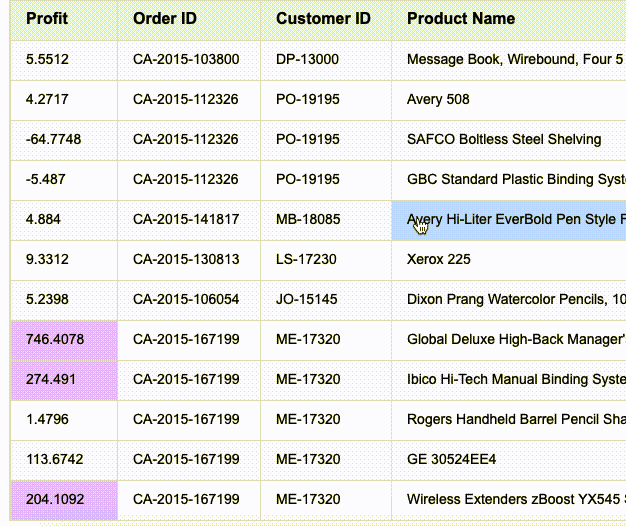626x526 pixels.
Task: Click the -64.7748 profit cell
Action: point(54,140)
